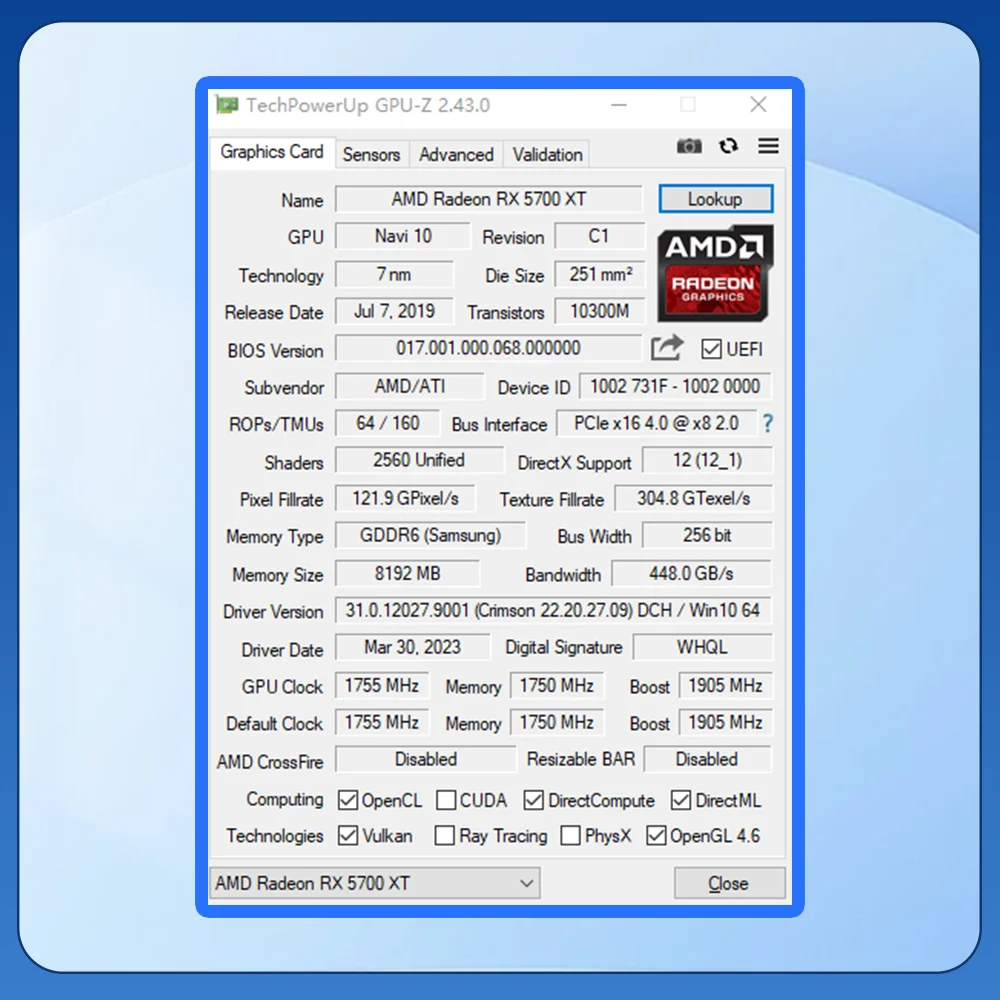Click the Digital Signature field WHQL
Viewport: 1000px width, 1000px height.
pyautogui.click(x=702, y=647)
